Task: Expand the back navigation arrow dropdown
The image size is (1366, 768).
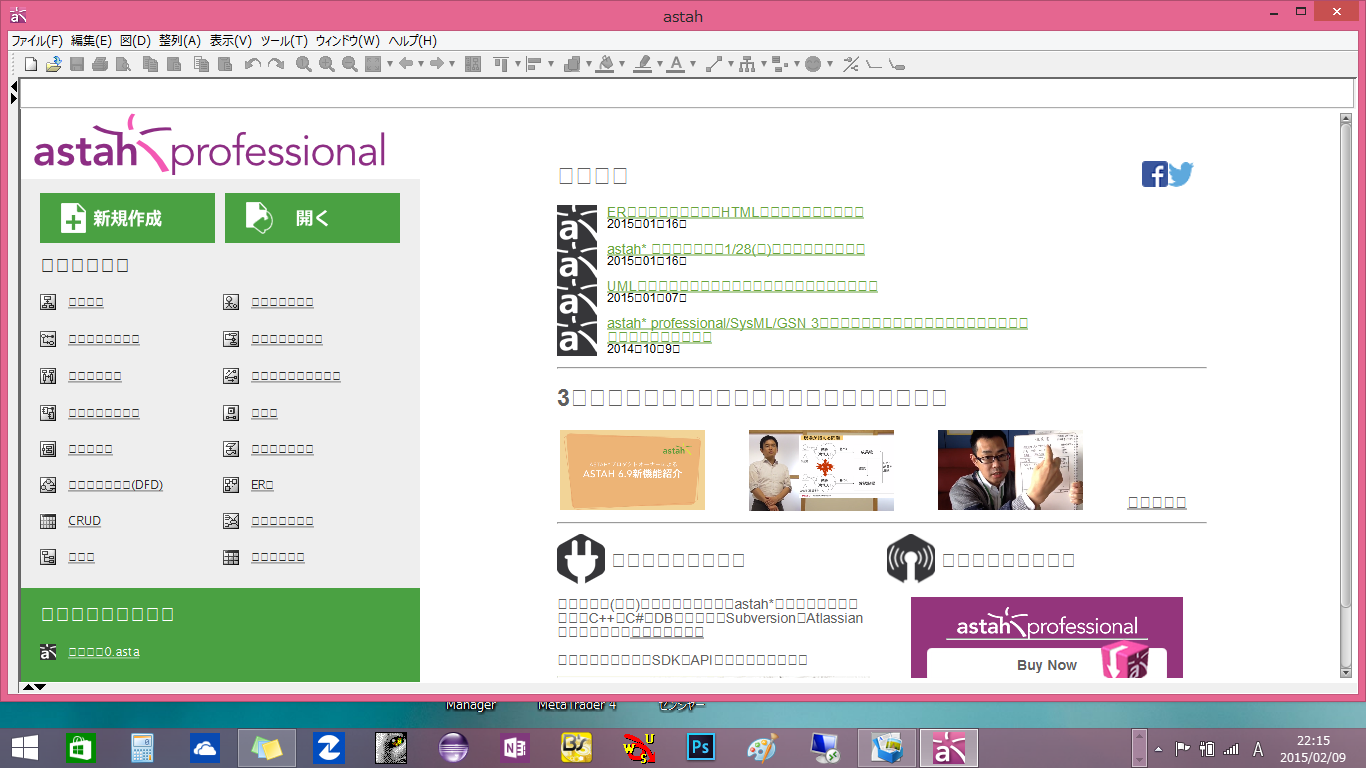Action: 420,64
